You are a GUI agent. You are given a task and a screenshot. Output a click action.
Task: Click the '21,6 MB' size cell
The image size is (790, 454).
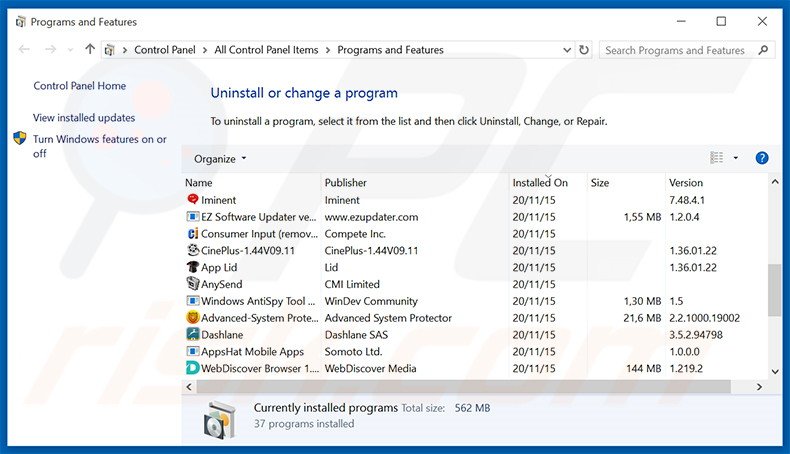(642, 318)
